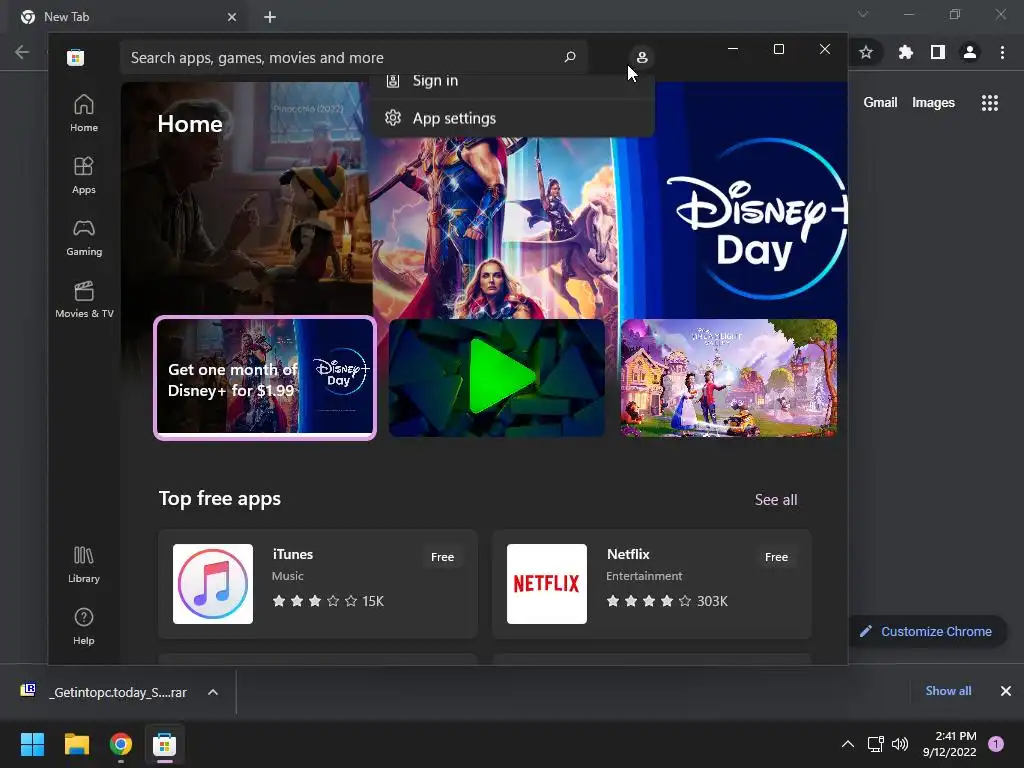Click the Microsoft Store logo icon
Screen dimensions: 1024x768
click(x=75, y=57)
